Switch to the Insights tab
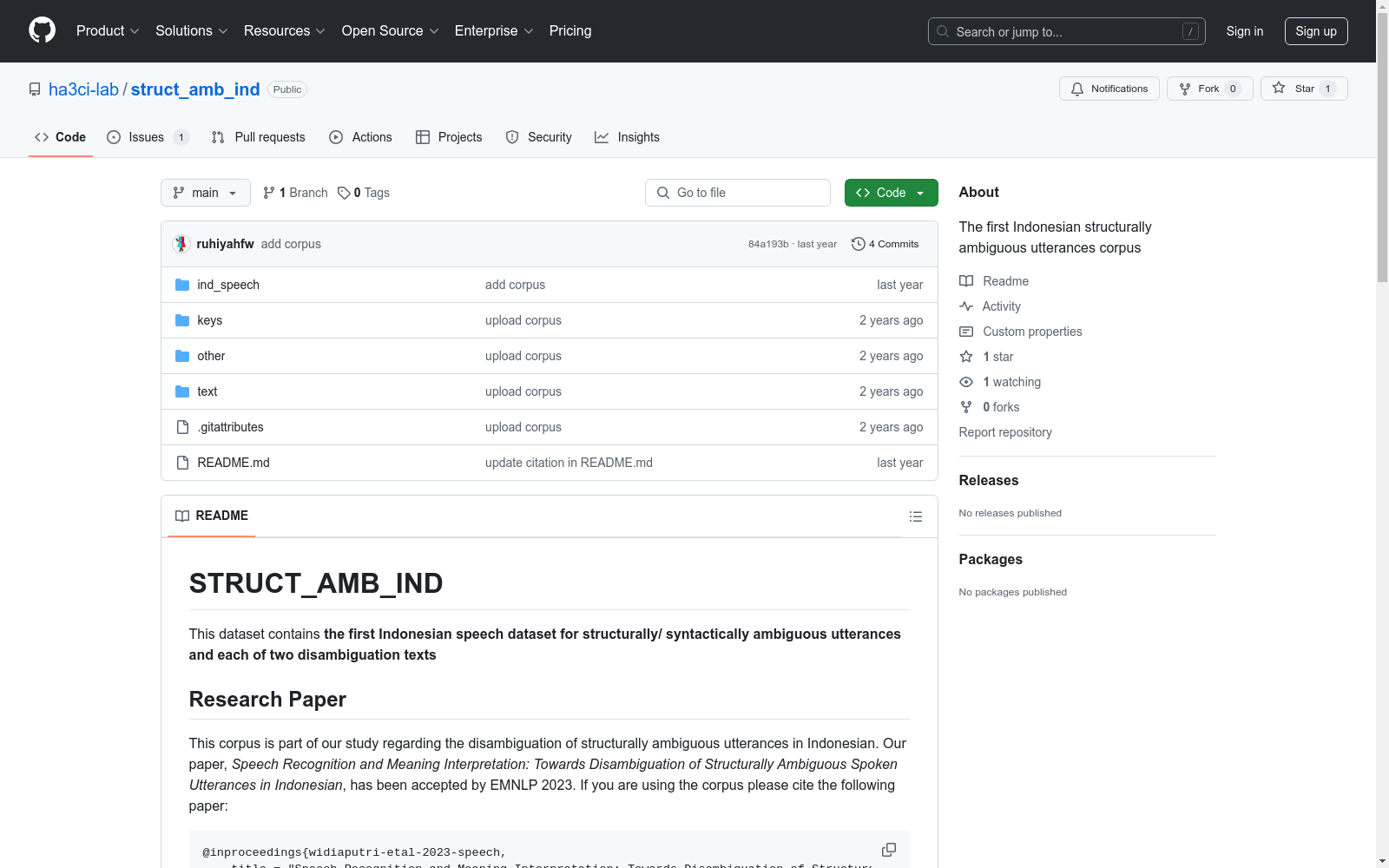The width and height of the screenshot is (1389, 868). [628, 137]
